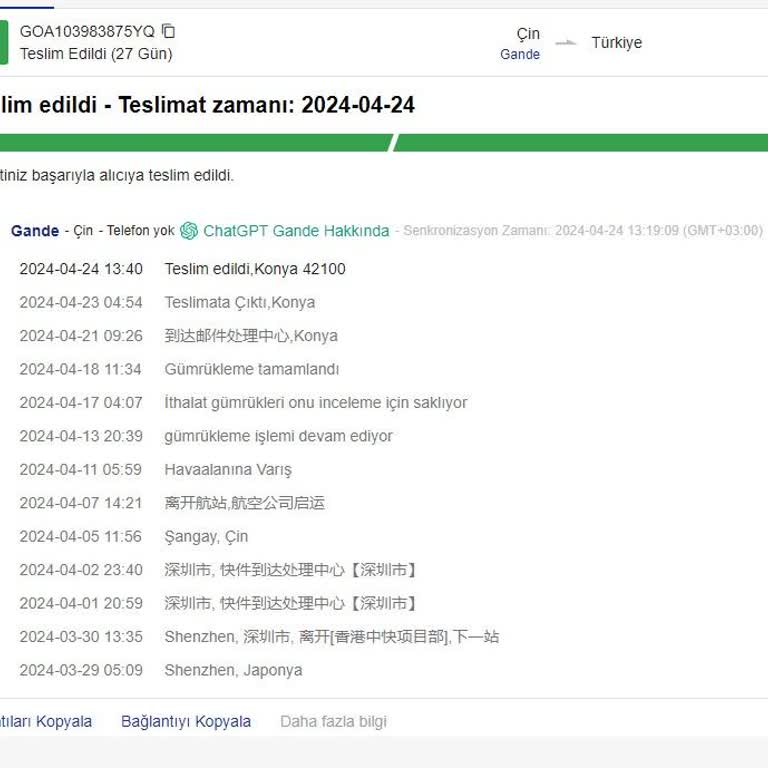Screen dimensions: 768x768
Task: Select the 2024-04-07 14:21 airline departure event
Action: pyautogui.click(x=244, y=503)
